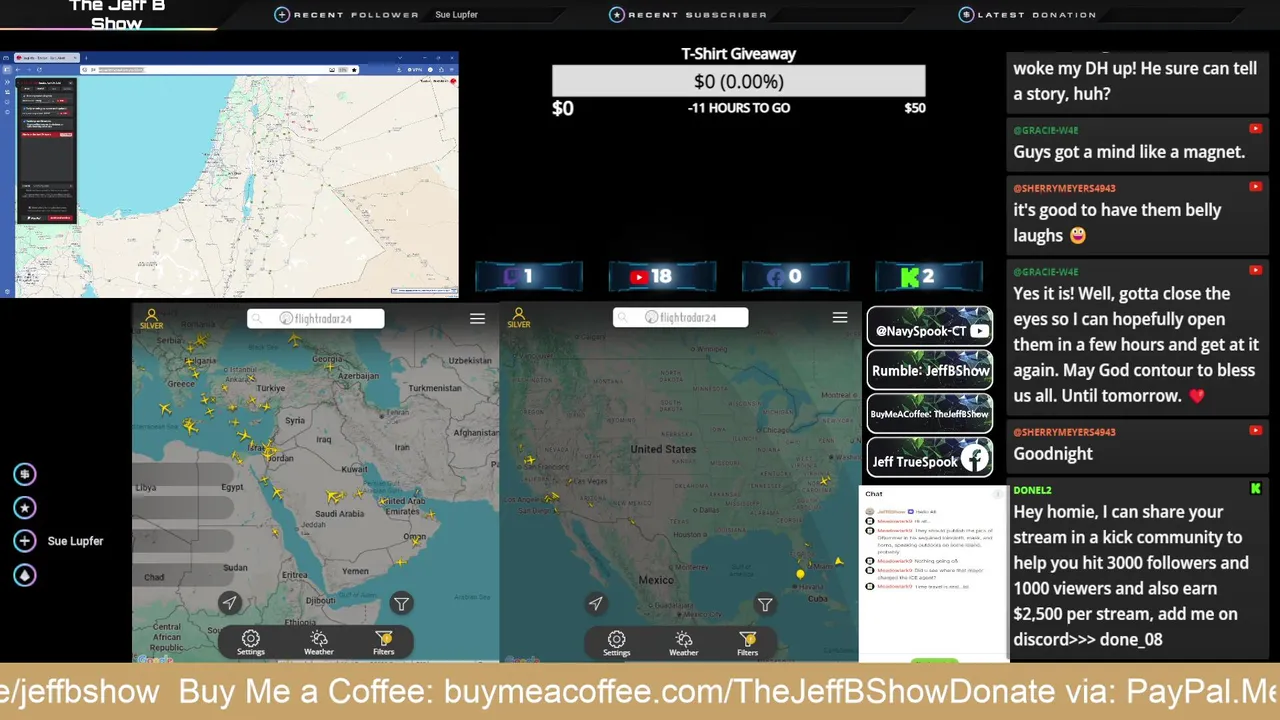Viewport: 1280px width, 720px height.
Task: Click username @SHERRYMEYERS4943 above belly laughs message
Action: tap(1064, 188)
